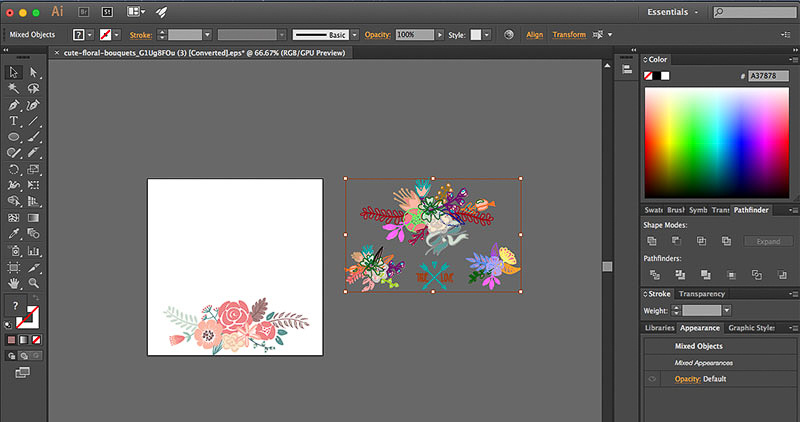800x422 pixels.
Task: Switch to the Libraries tab
Action: tap(659, 328)
